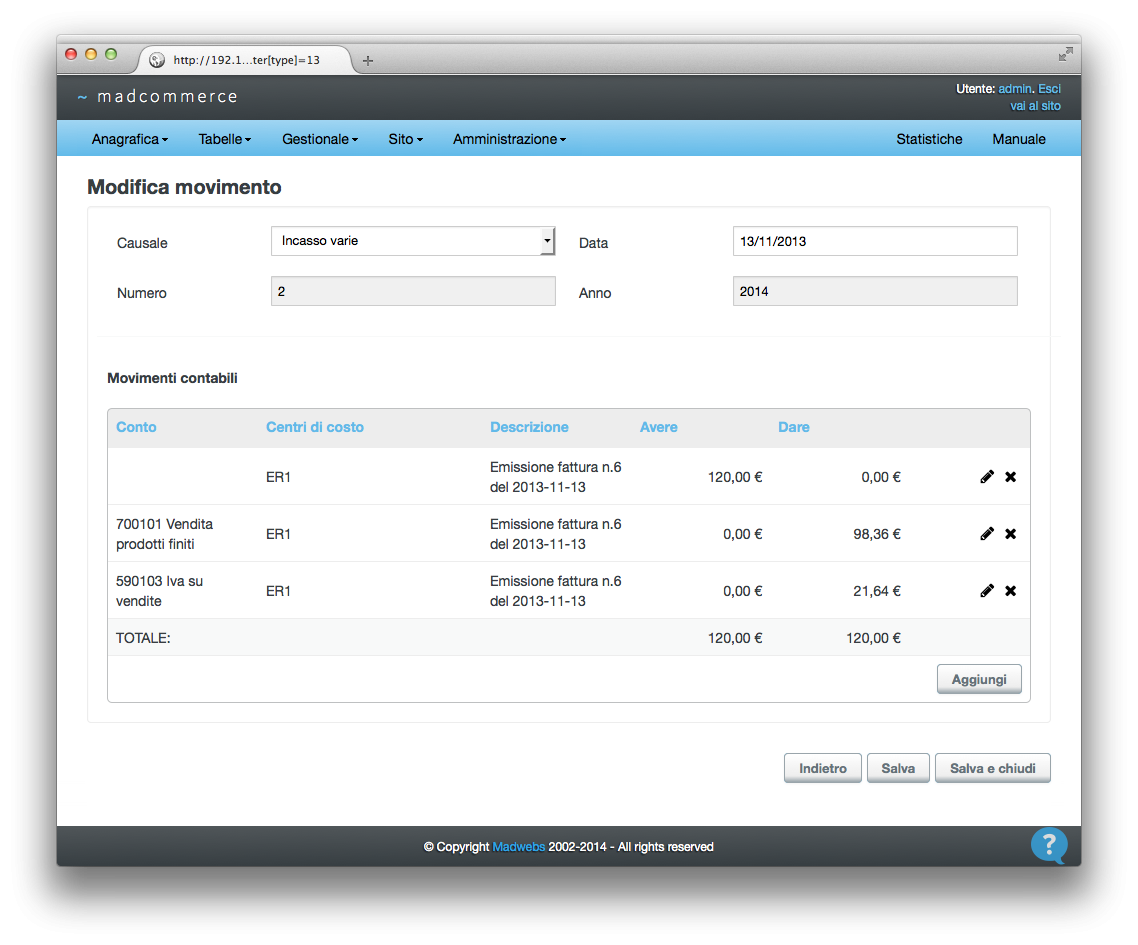Open the Madwebs footer link
The width and height of the screenshot is (1138, 945).
pos(518,846)
